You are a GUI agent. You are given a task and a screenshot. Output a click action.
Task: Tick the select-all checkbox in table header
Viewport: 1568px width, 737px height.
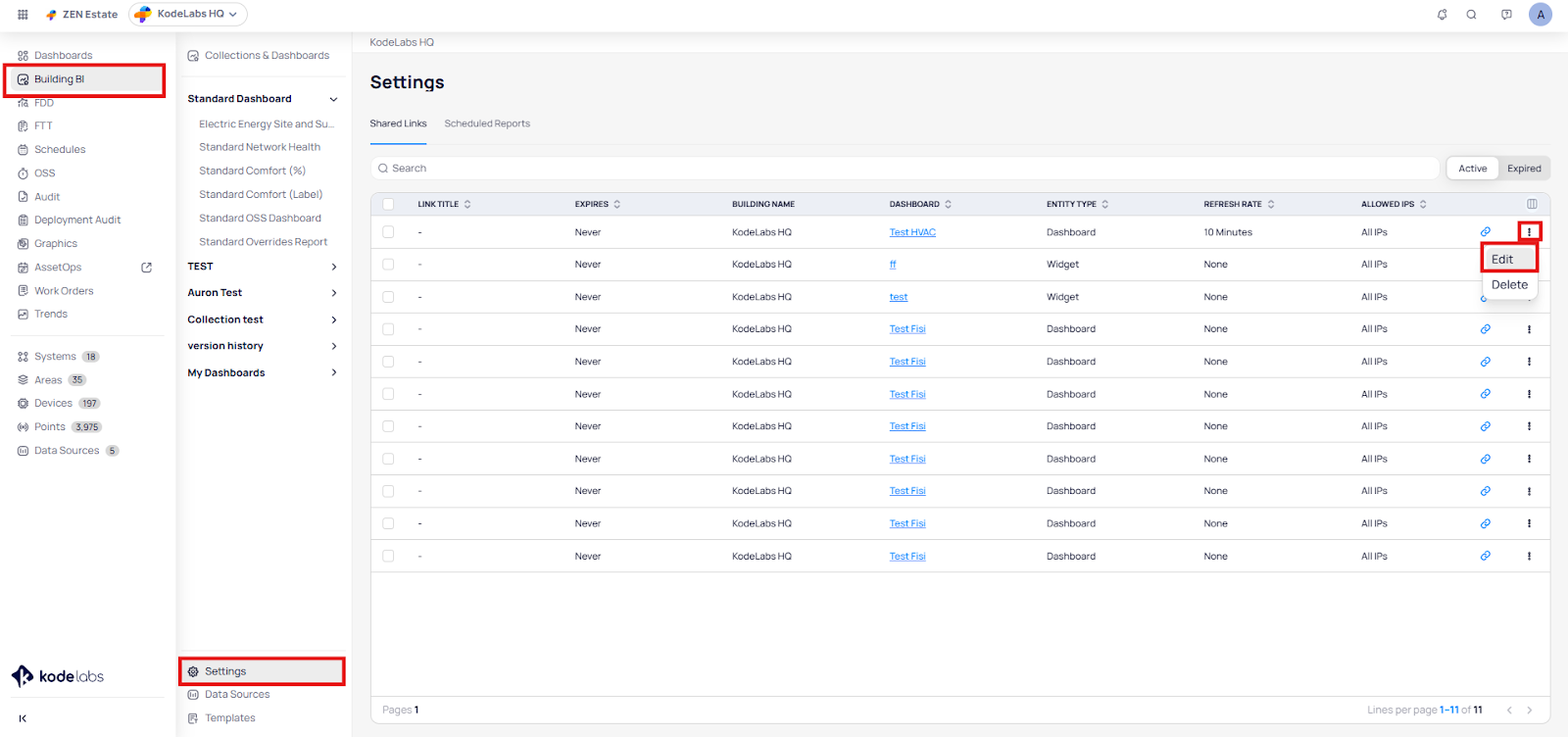tap(388, 204)
